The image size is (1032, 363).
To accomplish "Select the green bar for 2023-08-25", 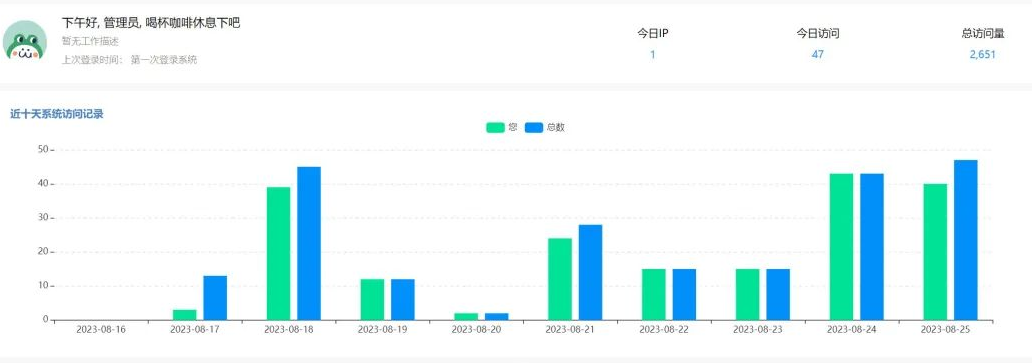I will click(935, 252).
